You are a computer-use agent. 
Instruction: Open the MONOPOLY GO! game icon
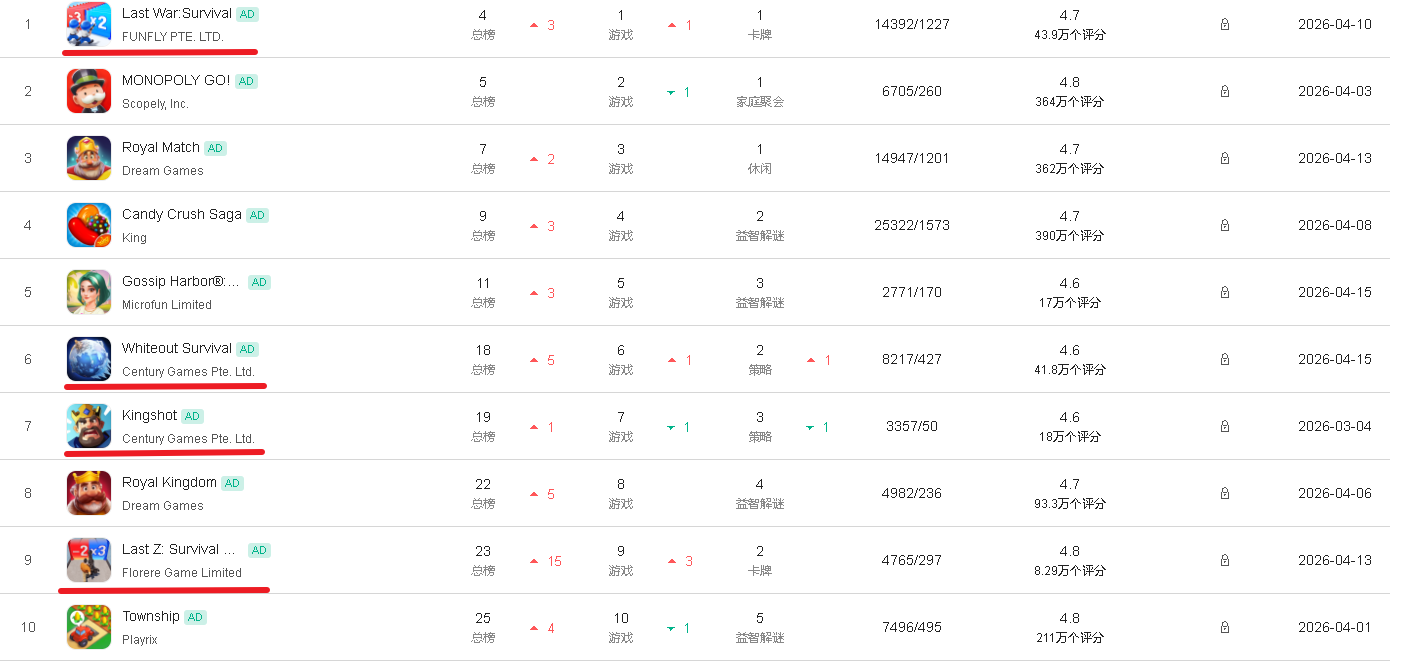point(88,91)
